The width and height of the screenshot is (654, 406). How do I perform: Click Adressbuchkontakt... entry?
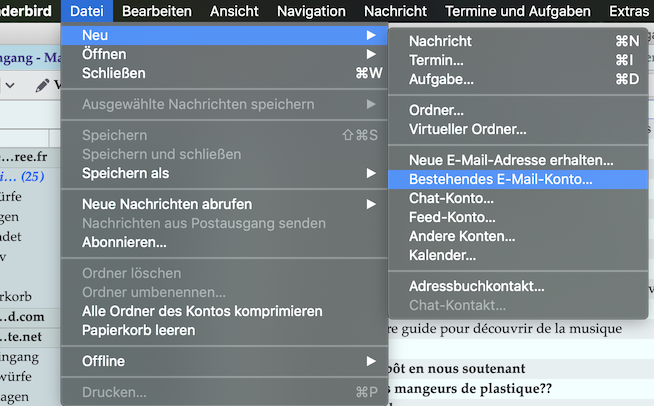(x=476, y=286)
